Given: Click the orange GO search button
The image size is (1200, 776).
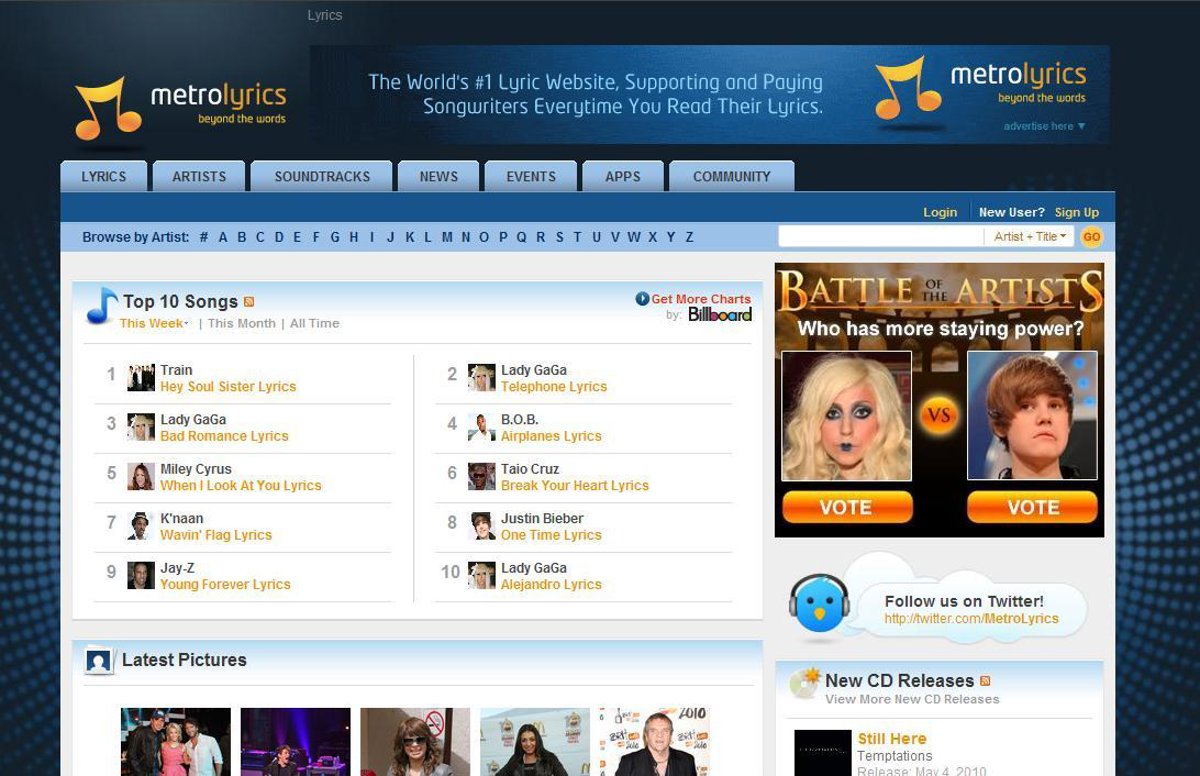Looking at the screenshot, I should 1091,237.
